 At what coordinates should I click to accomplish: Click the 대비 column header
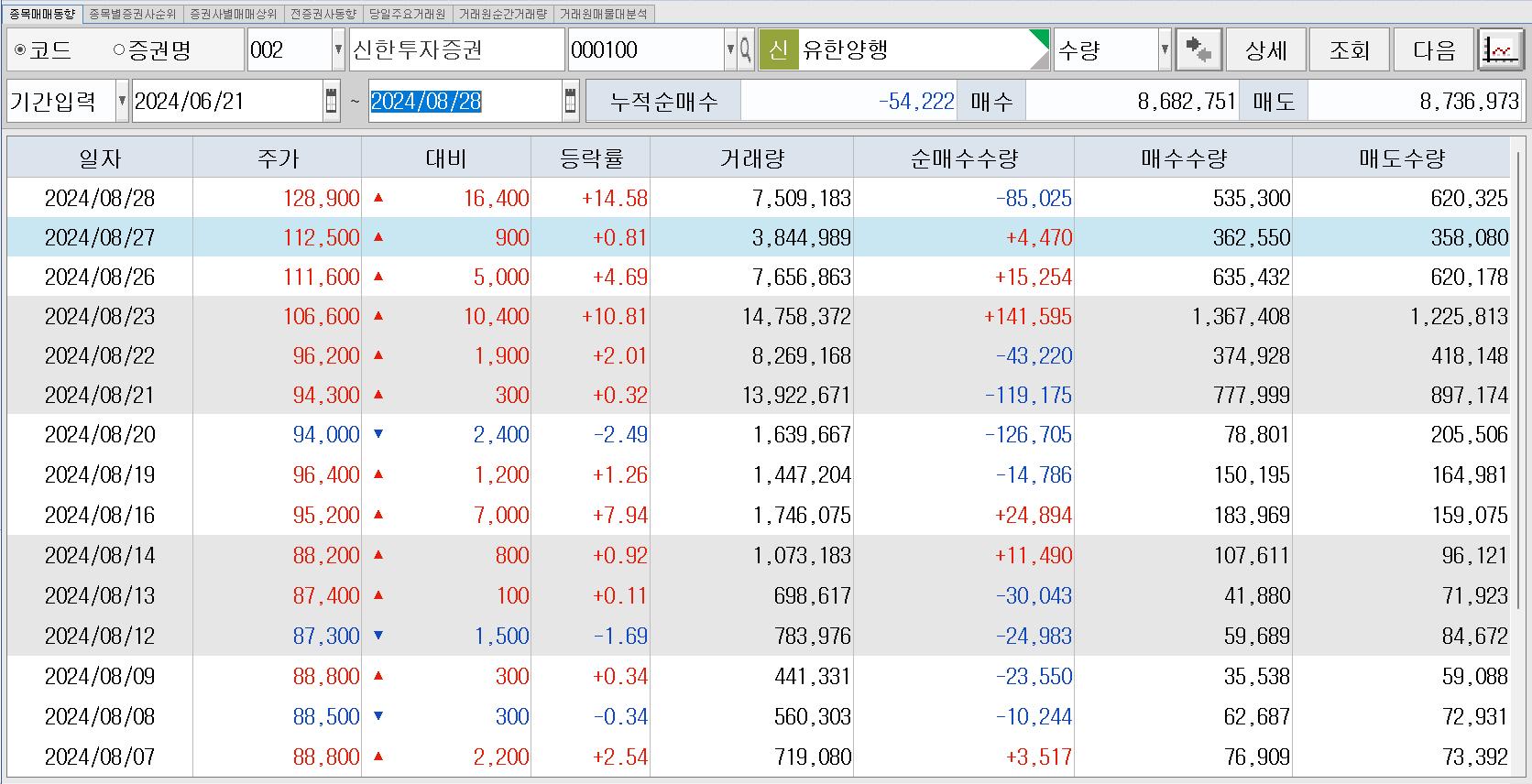pyautogui.click(x=446, y=158)
